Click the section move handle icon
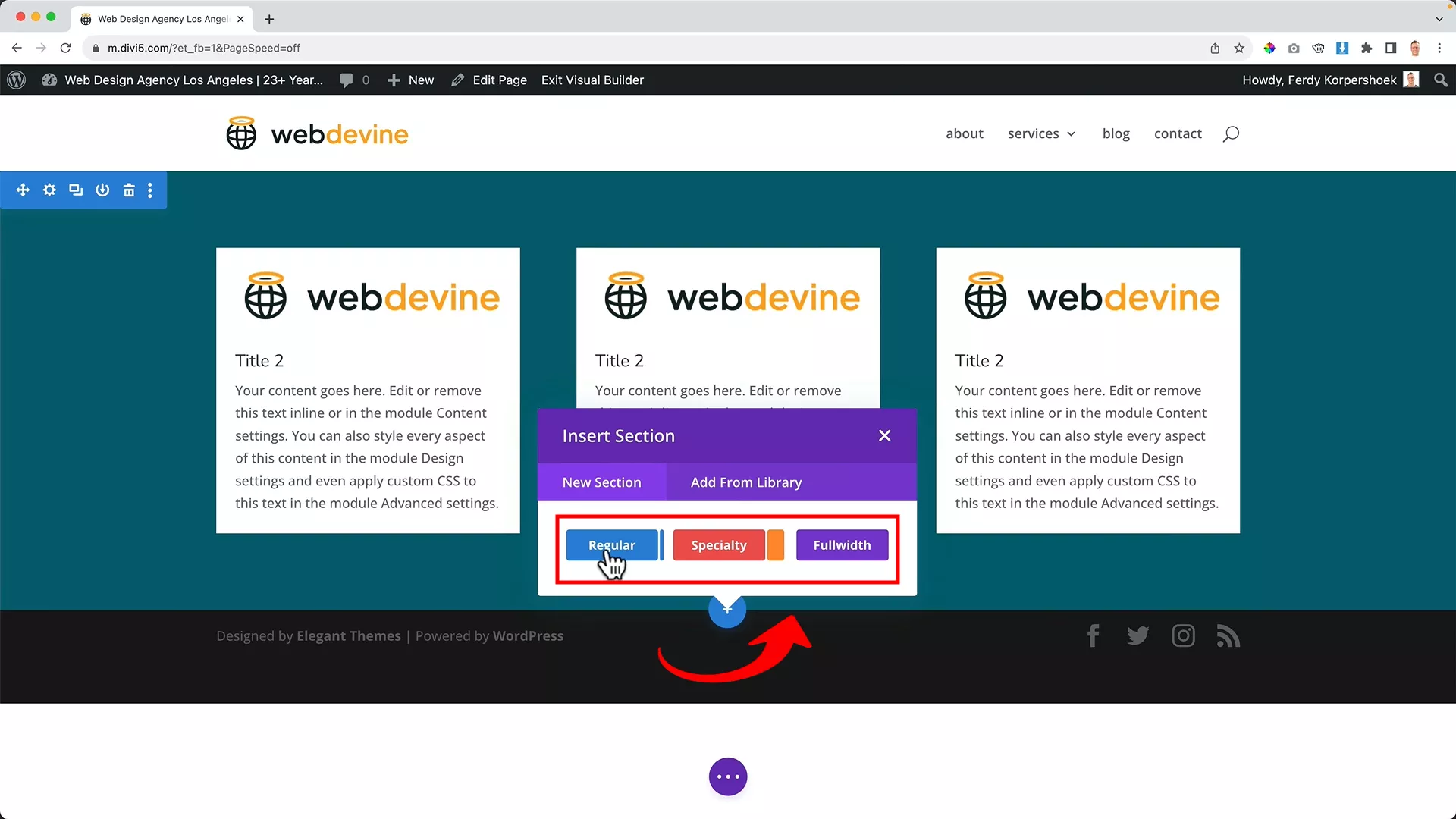This screenshot has height=819, width=1456. [23, 190]
